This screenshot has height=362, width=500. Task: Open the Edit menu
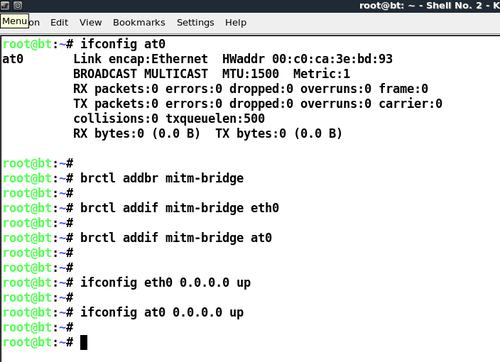59,23
